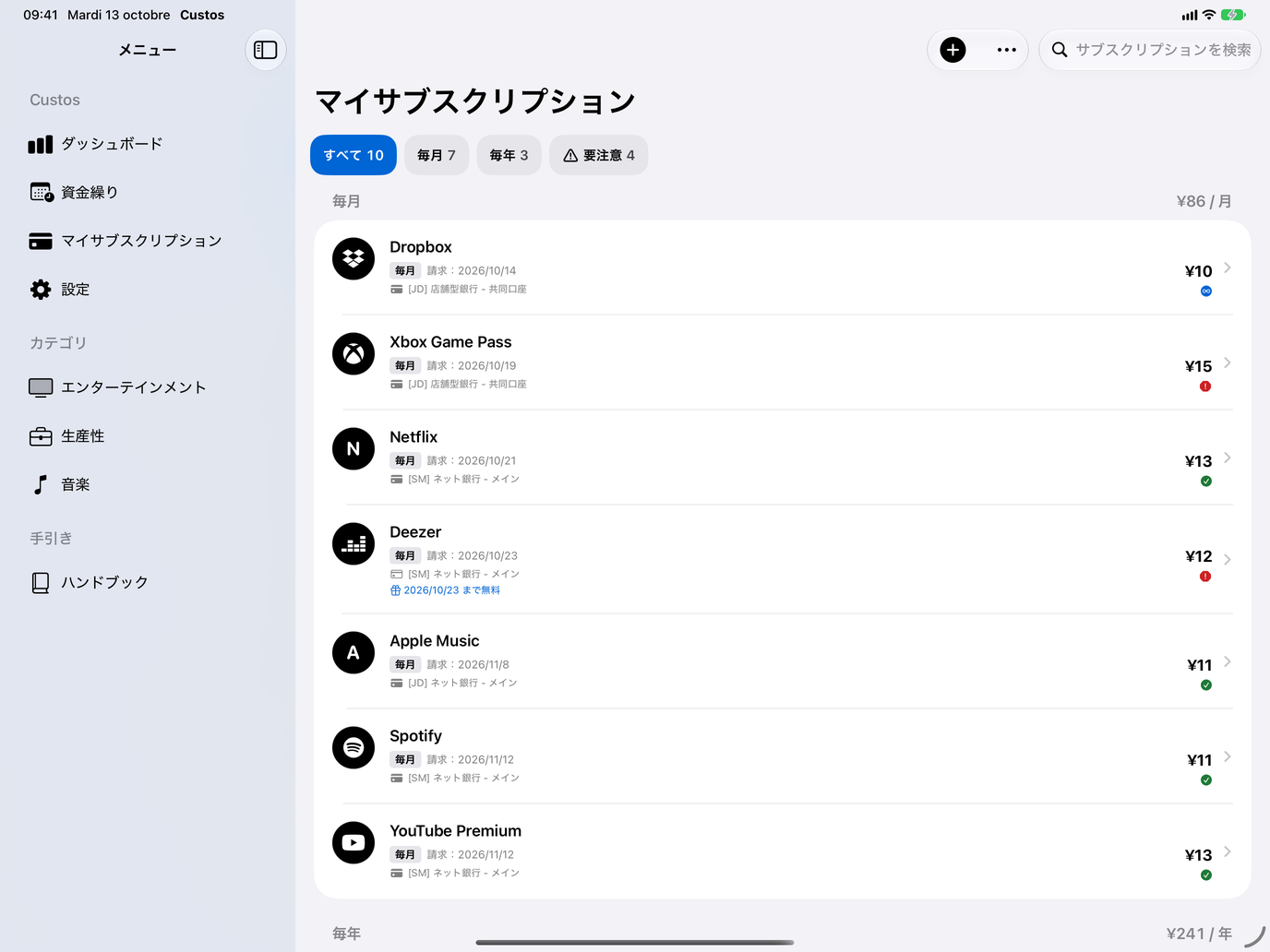Click the Apple Music A avatar
1270x952 pixels.
(x=353, y=653)
